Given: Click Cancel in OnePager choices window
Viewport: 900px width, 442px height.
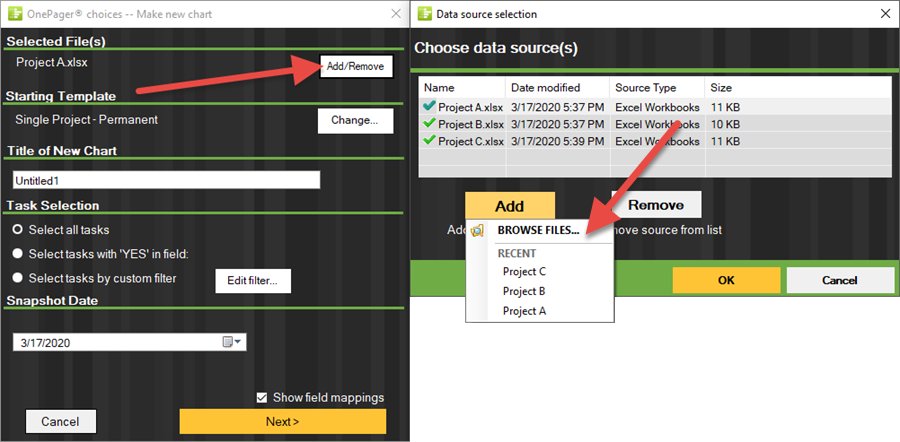Looking at the screenshot, I should click(x=61, y=421).
